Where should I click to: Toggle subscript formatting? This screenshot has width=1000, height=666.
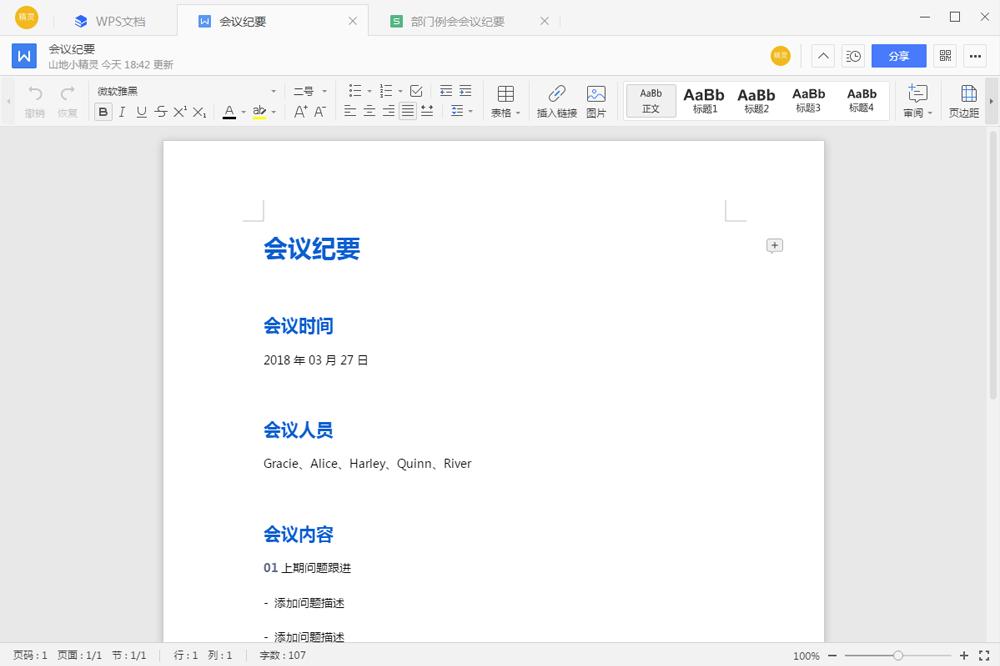click(x=200, y=112)
